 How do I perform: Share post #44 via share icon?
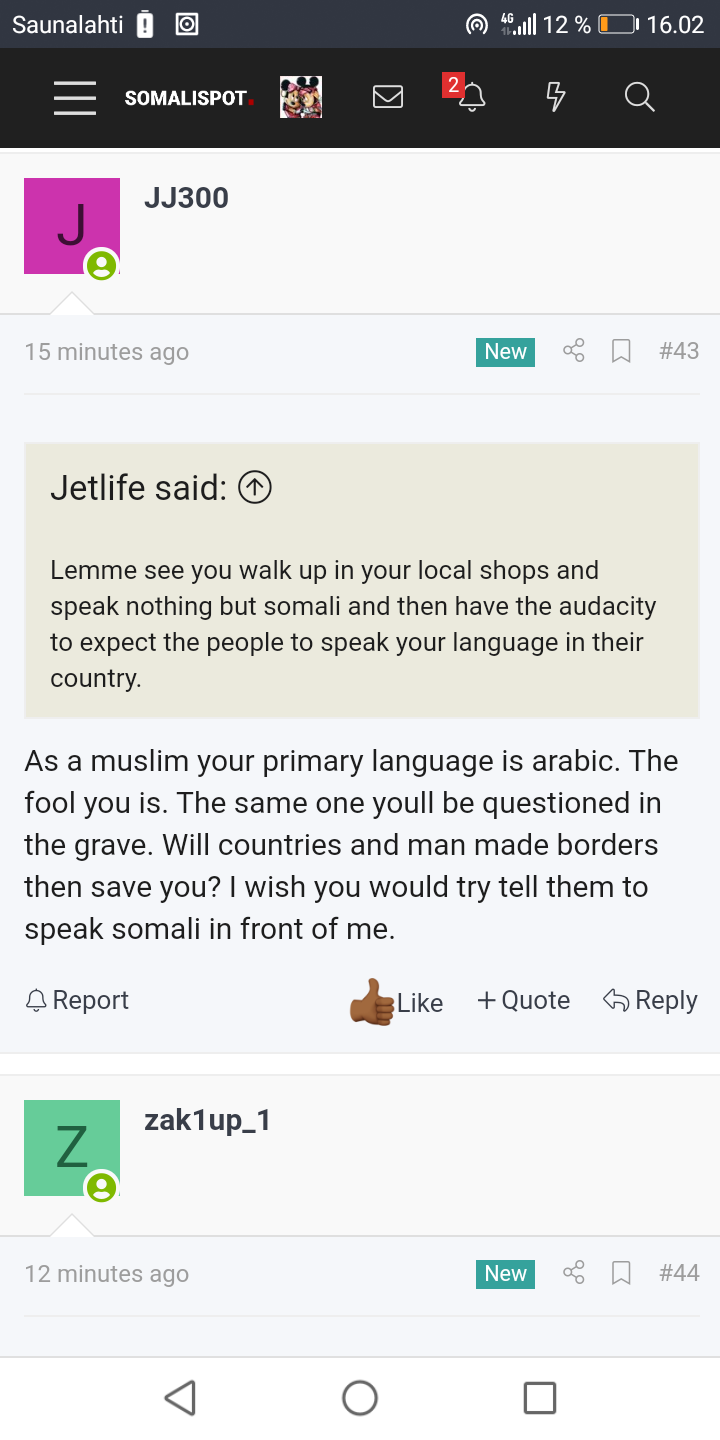point(574,1273)
